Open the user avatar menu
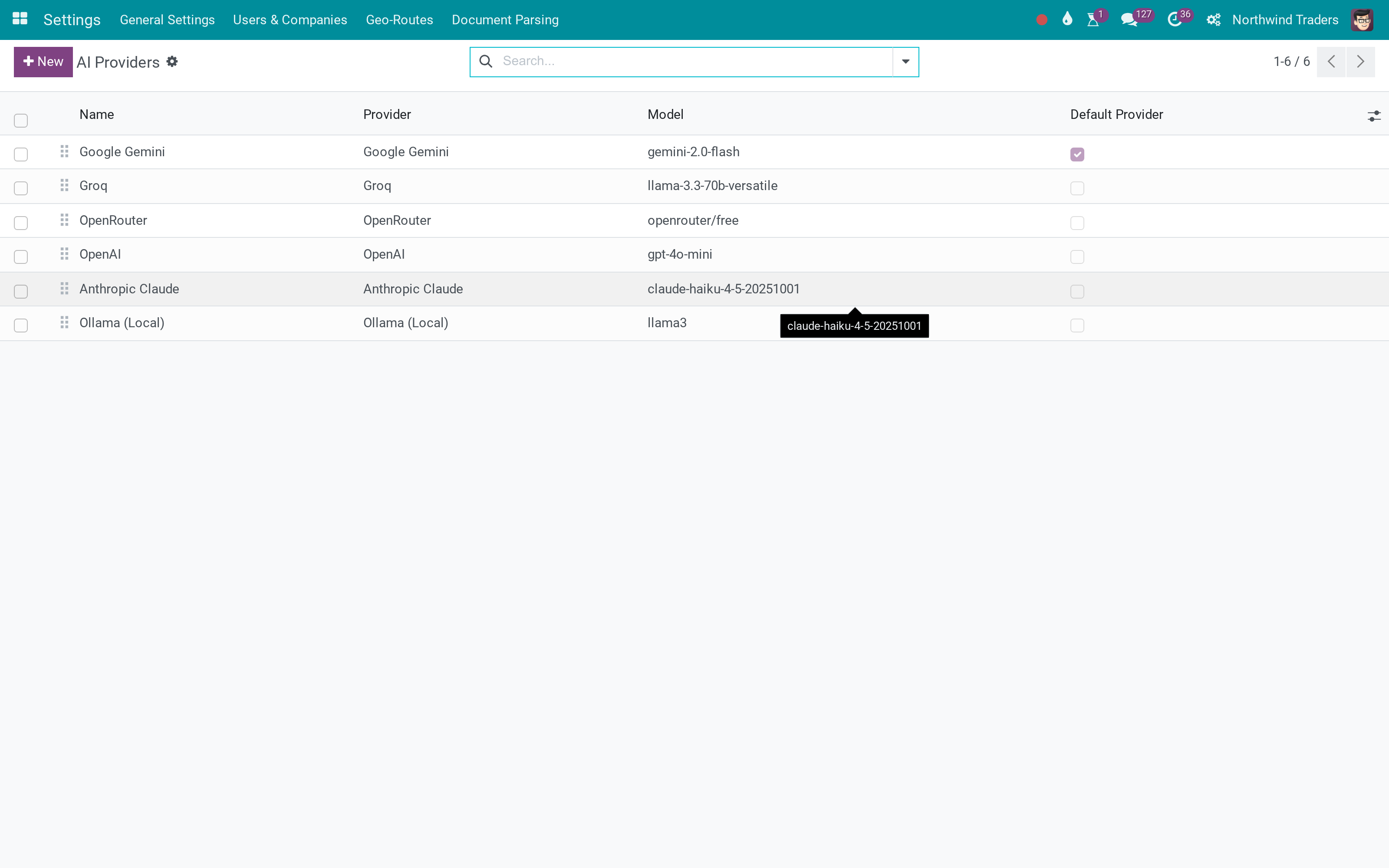This screenshot has width=1389, height=868. point(1362,20)
